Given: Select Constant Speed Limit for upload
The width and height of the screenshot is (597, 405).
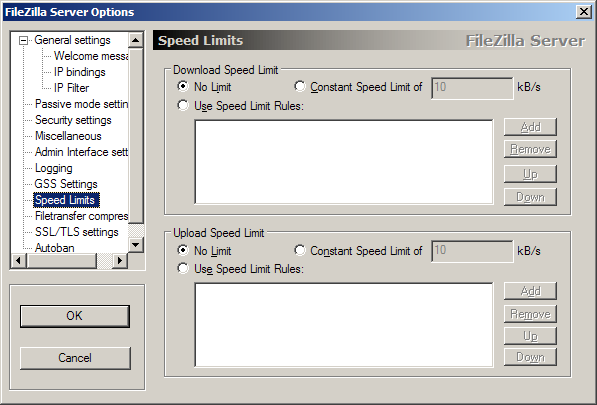Looking at the screenshot, I should (358, 250).
